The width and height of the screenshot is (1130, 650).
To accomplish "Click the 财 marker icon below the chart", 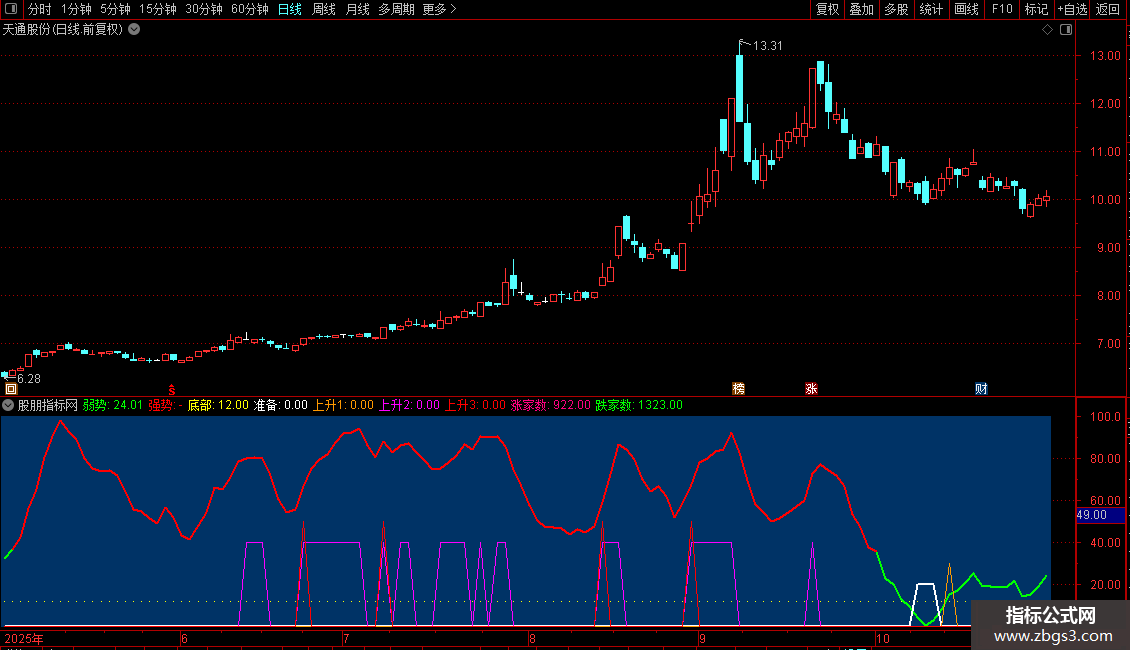I will tap(981, 388).
